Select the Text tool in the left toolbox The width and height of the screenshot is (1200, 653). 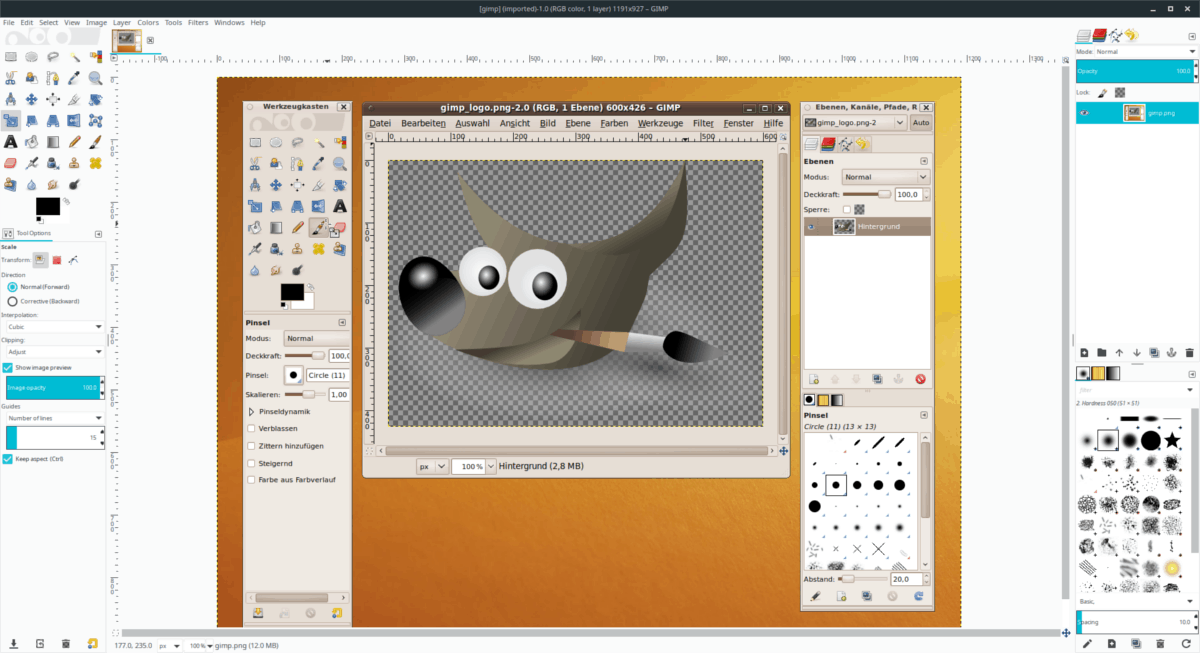[x=11, y=141]
